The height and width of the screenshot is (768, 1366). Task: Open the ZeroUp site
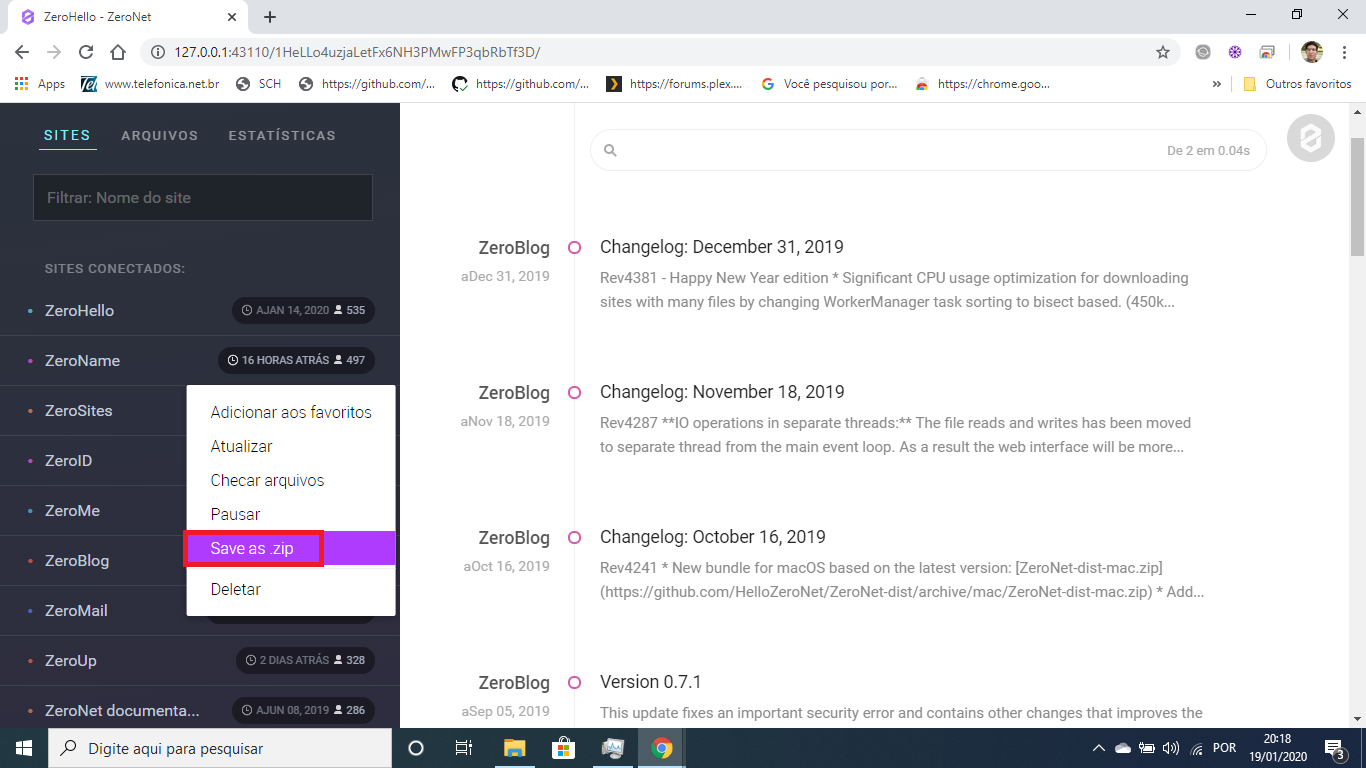pyautogui.click(x=71, y=661)
